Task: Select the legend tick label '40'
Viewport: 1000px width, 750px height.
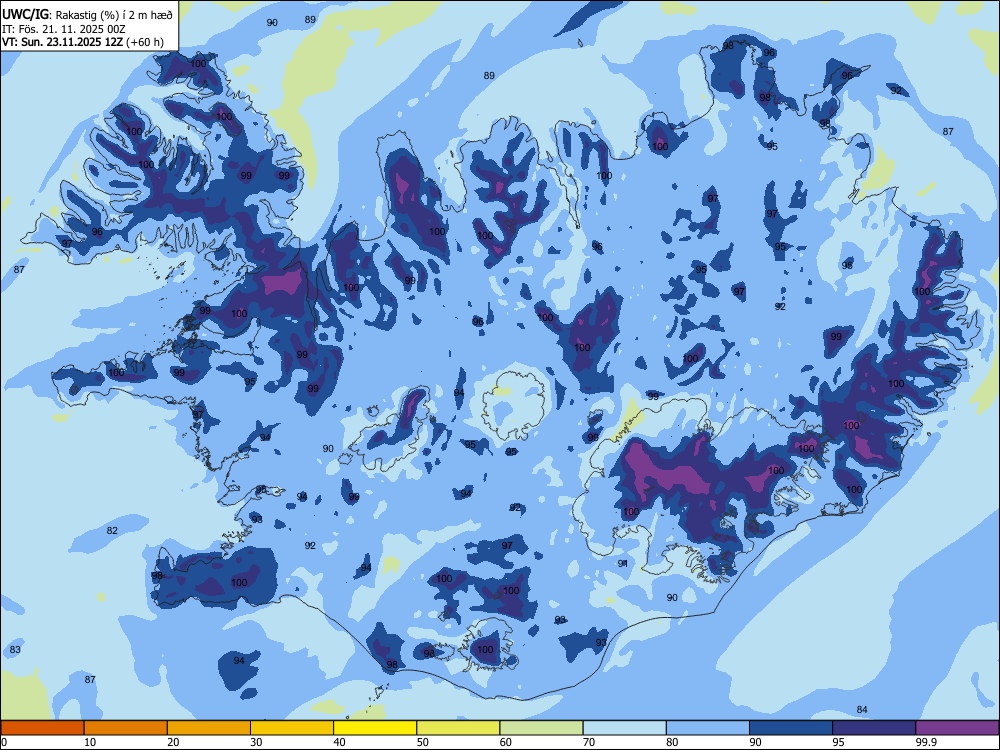Action: (x=339, y=742)
